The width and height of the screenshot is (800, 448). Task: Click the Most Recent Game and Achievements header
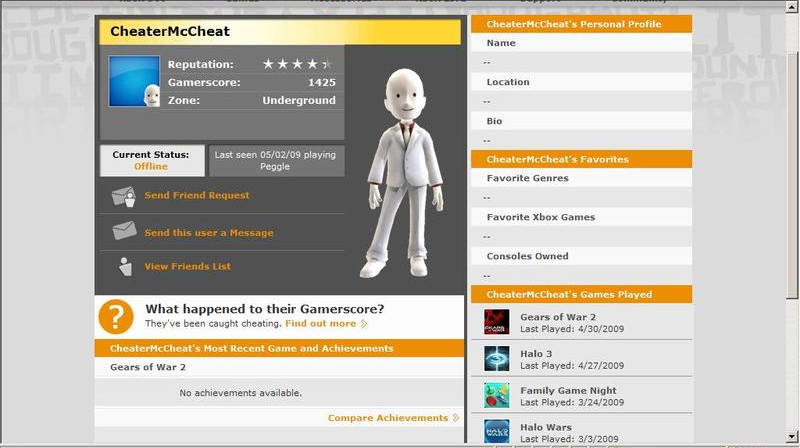(279, 349)
